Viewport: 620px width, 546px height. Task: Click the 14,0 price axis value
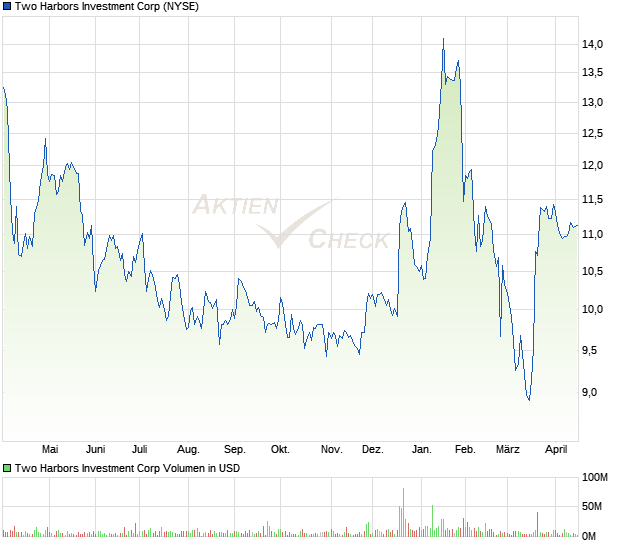[592, 44]
